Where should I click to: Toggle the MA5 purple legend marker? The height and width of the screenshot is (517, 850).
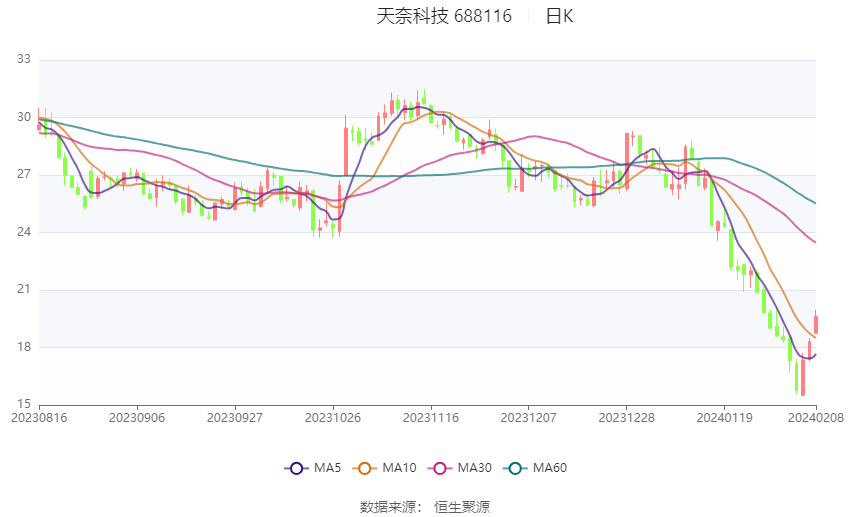295,467
